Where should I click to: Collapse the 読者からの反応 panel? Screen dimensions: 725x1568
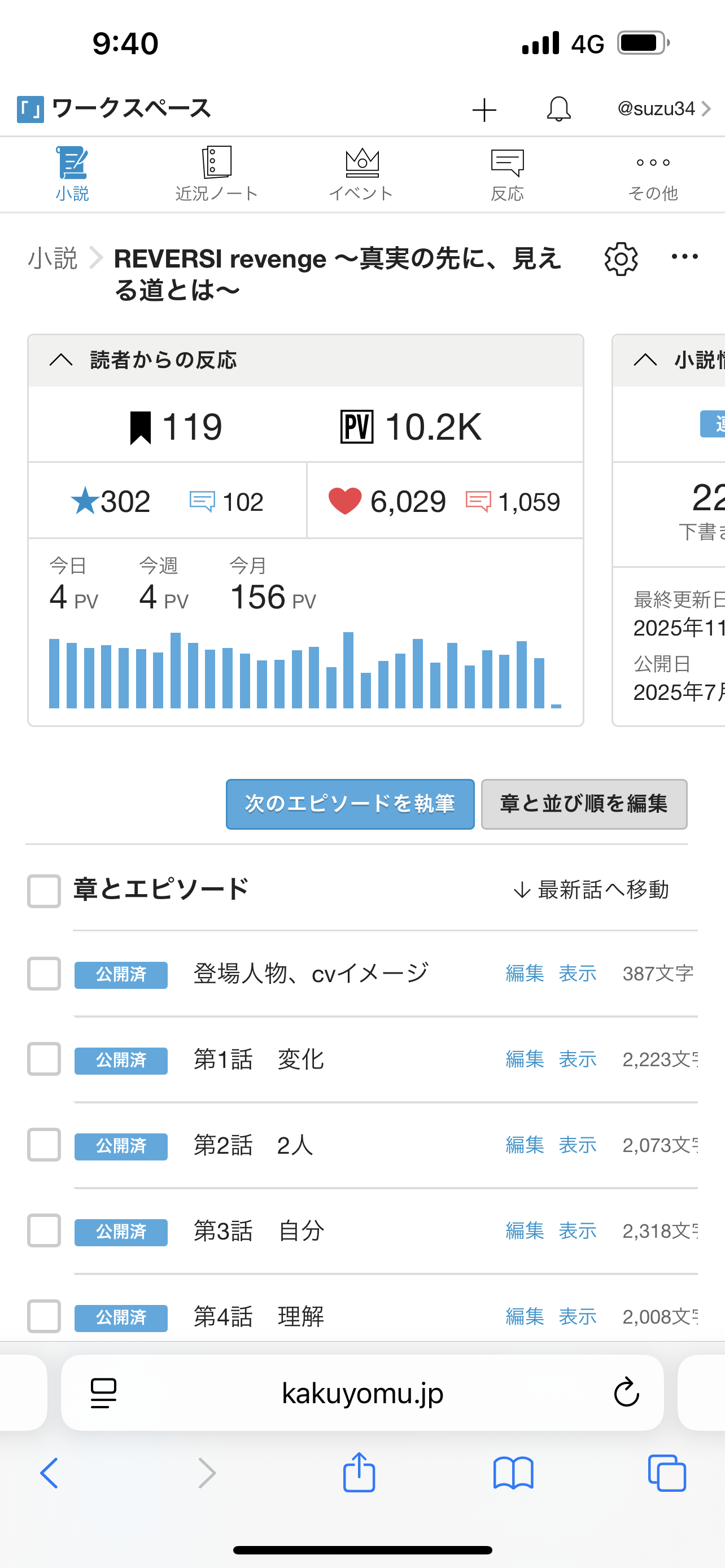tap(61, 360)
